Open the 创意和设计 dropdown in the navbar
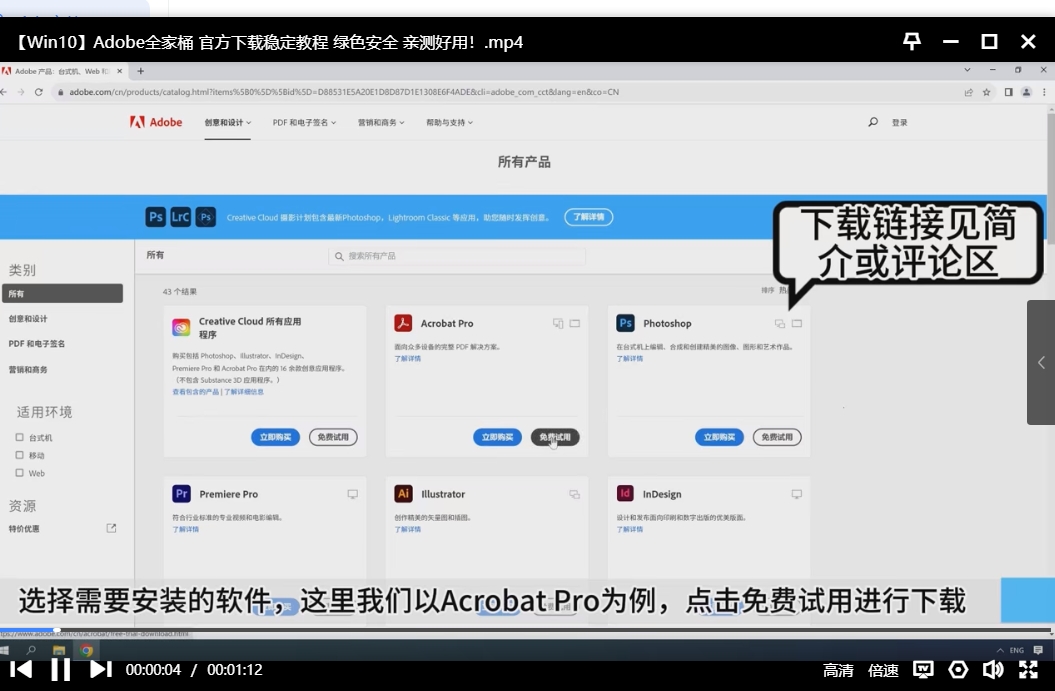This screenshot has width=1055, height=691. [x=225, y=122]
